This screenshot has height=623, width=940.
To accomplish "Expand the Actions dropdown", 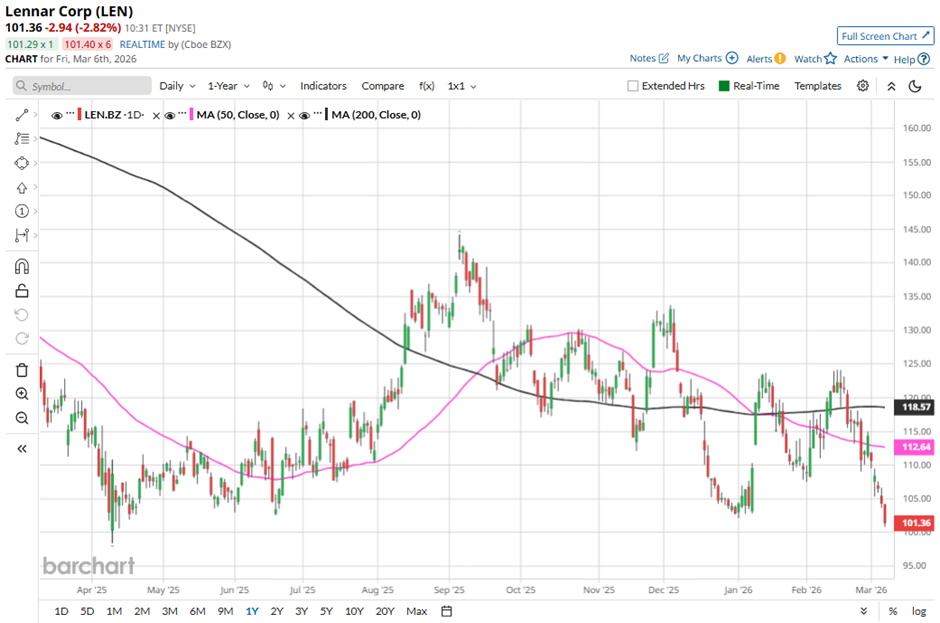I will pyautogui.click(x=866, y=58).
